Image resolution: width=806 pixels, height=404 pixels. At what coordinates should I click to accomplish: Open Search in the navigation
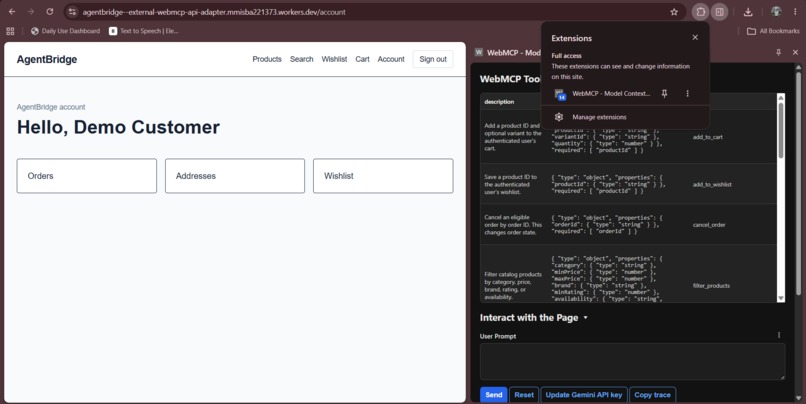pyautogui.click(x=301, y=59)
